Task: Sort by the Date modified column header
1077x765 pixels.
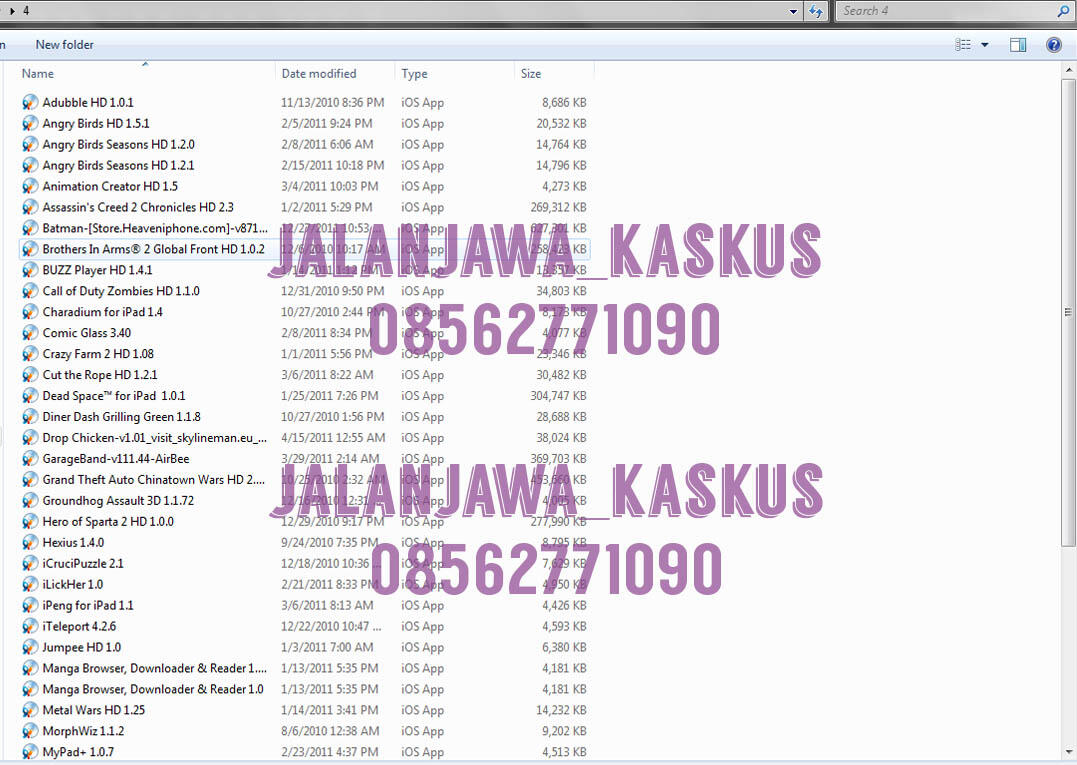Action: click(319, 73)
